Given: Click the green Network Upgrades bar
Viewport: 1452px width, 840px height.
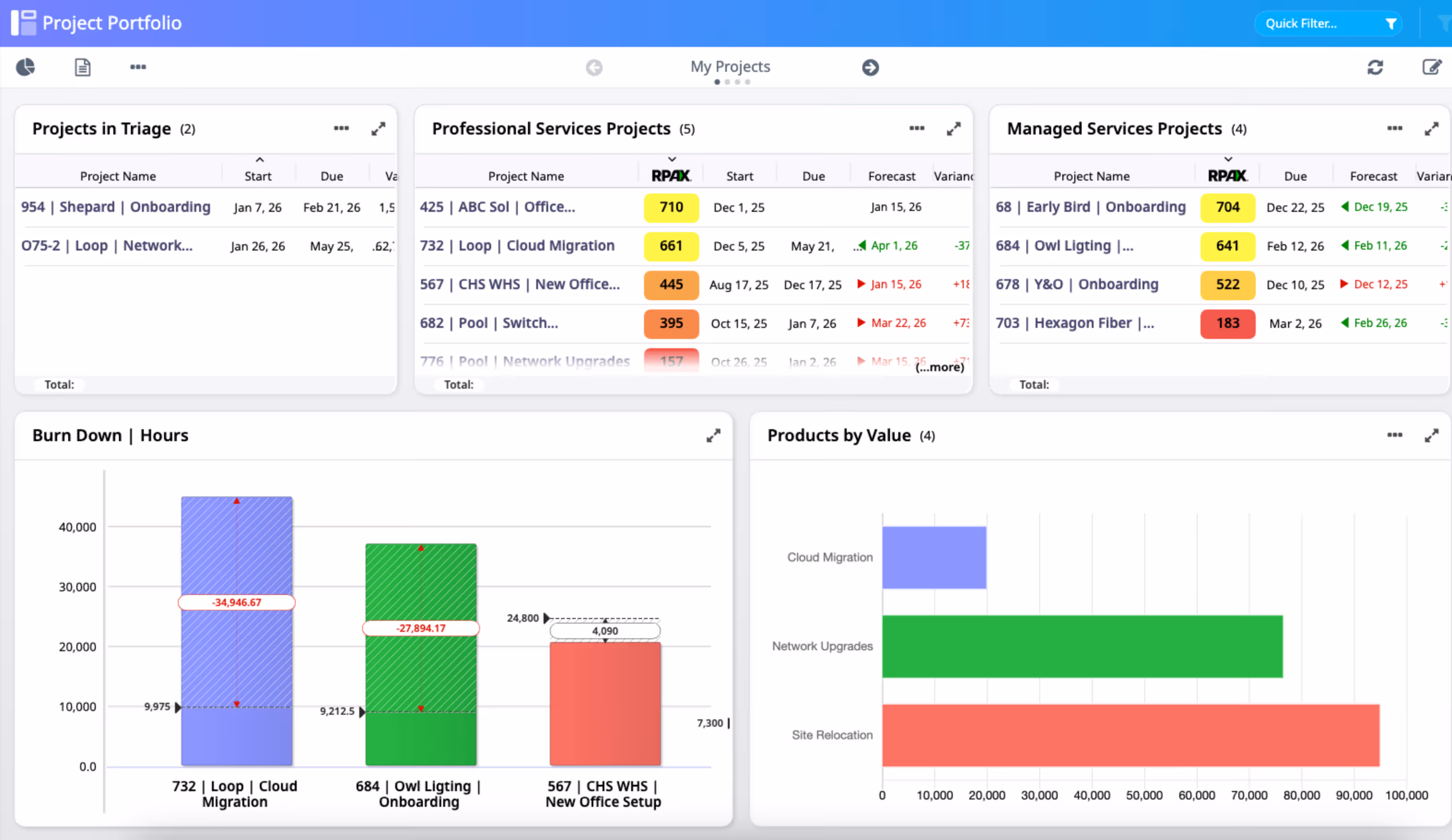Looking at the screenshot, I should pos(1082,646).
